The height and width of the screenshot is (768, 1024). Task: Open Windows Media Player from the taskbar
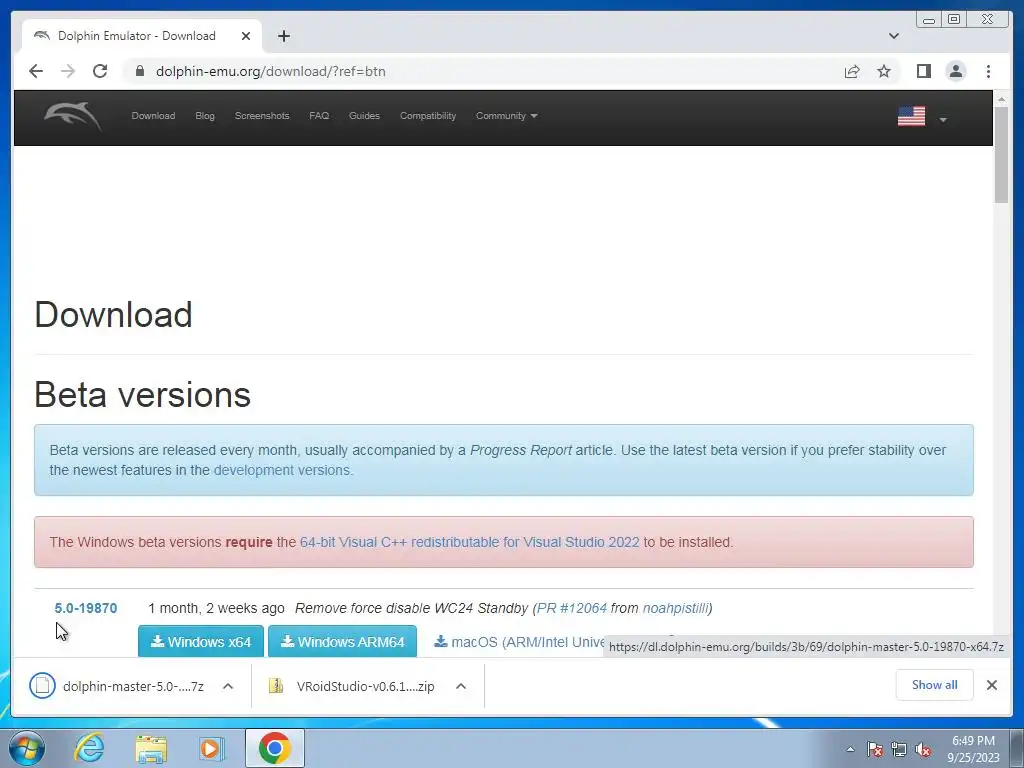coord(210,748)
